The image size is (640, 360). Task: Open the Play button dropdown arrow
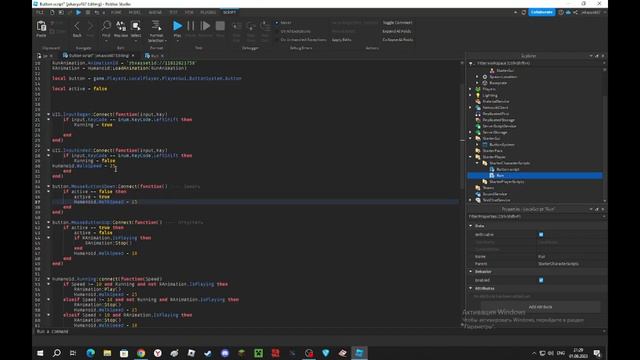click(x=177, y=41)
